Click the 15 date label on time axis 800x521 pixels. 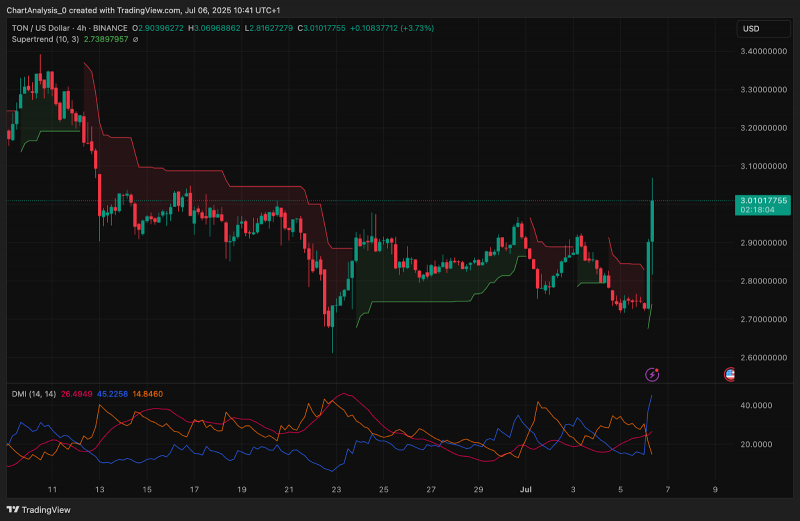click(x=147, y=489)
